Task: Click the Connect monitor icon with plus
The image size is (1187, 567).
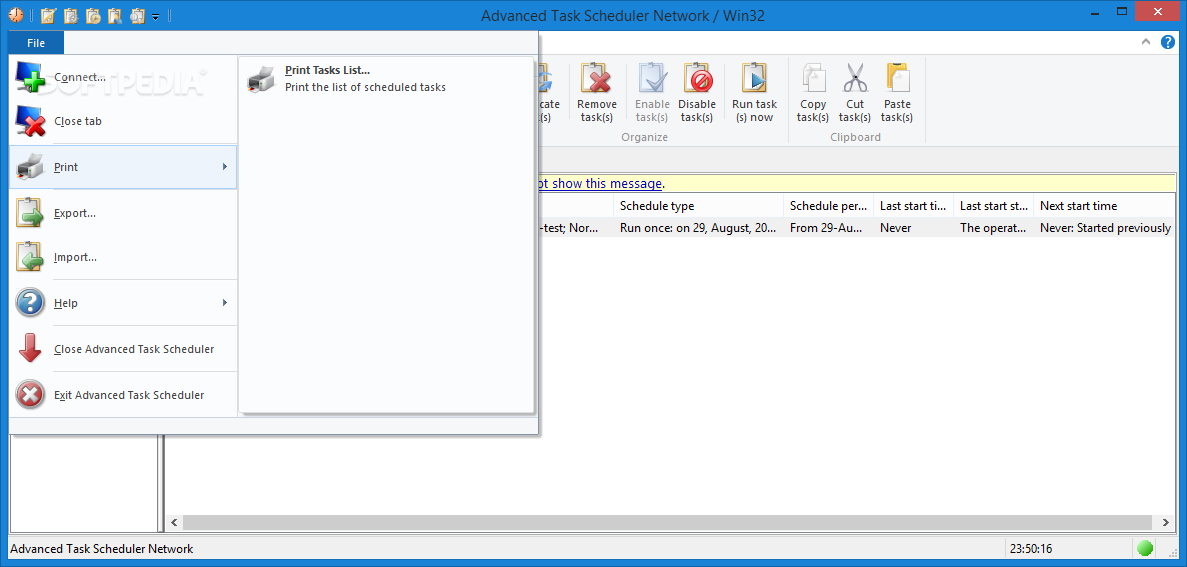Action: [x=30, y=77]
